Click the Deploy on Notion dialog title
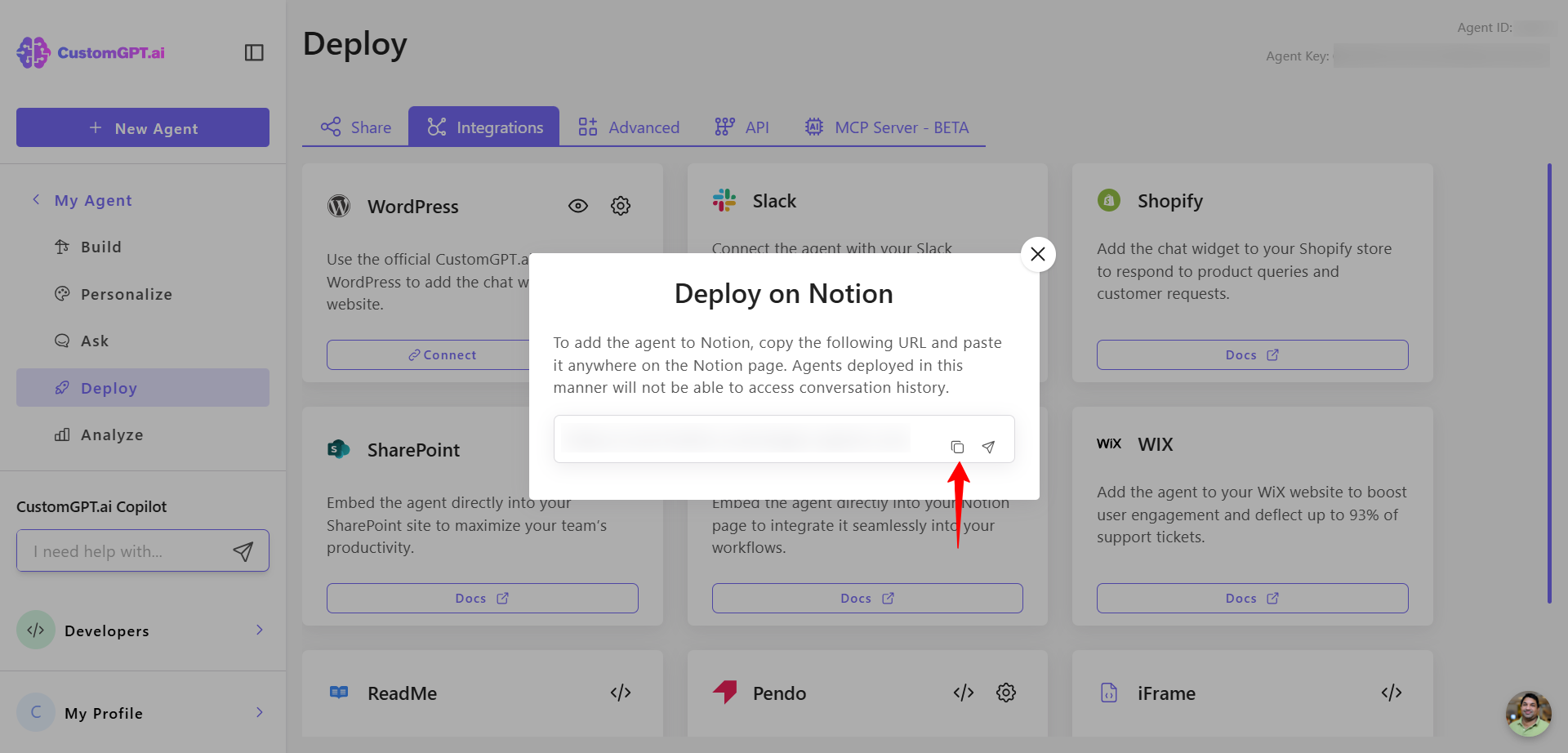The width and height of the screenshot is (1568, 753). [x=784, y=294]
